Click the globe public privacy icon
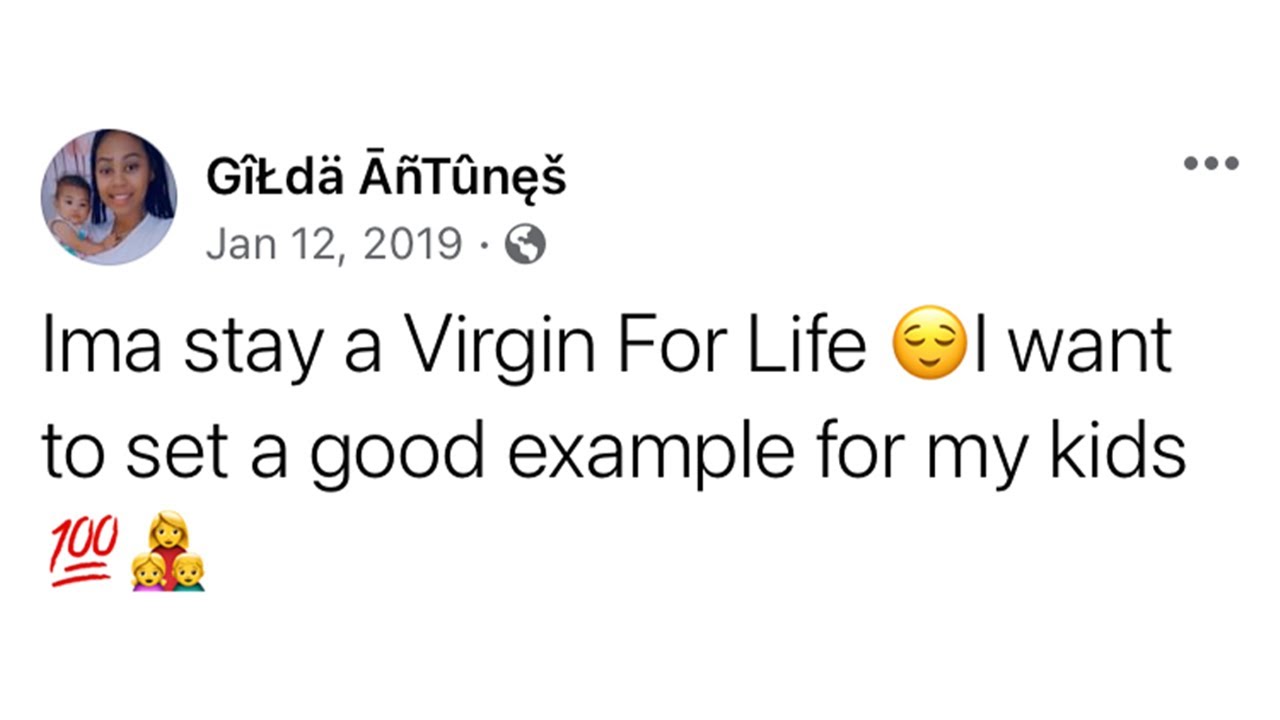Screen dimensions: 1280x720 pos(525,244)
